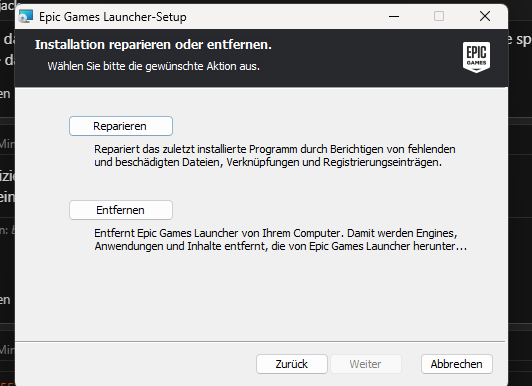532x386 pixels.
Task: Open the setup installer icon in title bar
Action: pyautogui.click(x=26, y=17)
